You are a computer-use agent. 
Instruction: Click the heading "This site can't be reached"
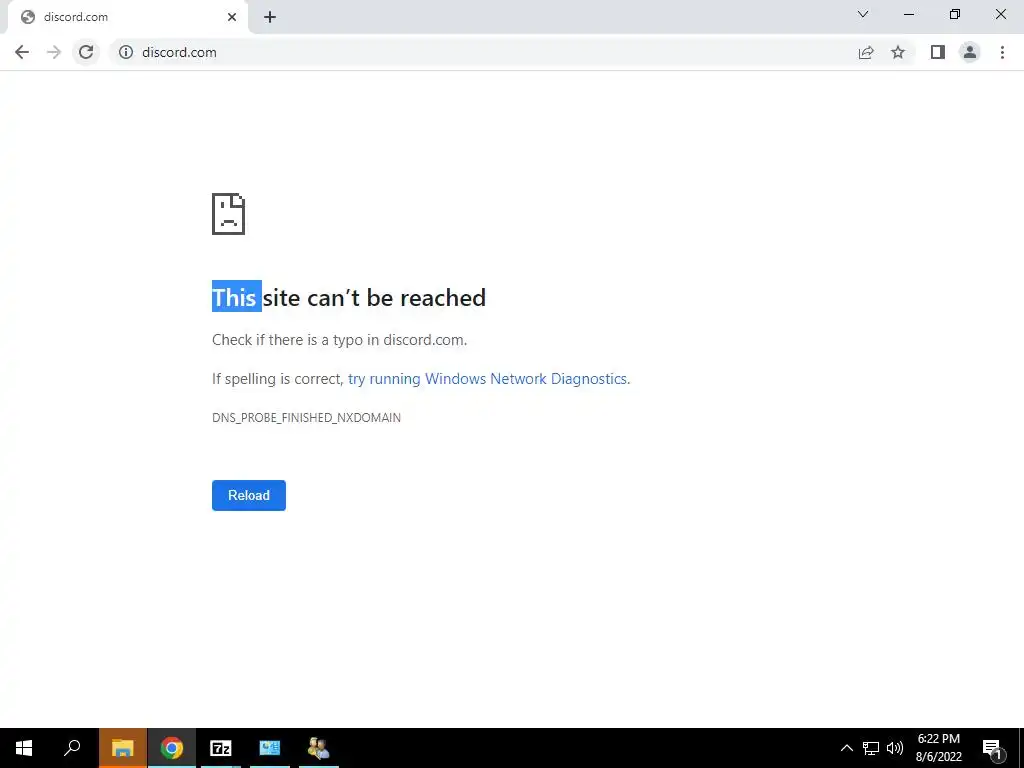(349, 298)
